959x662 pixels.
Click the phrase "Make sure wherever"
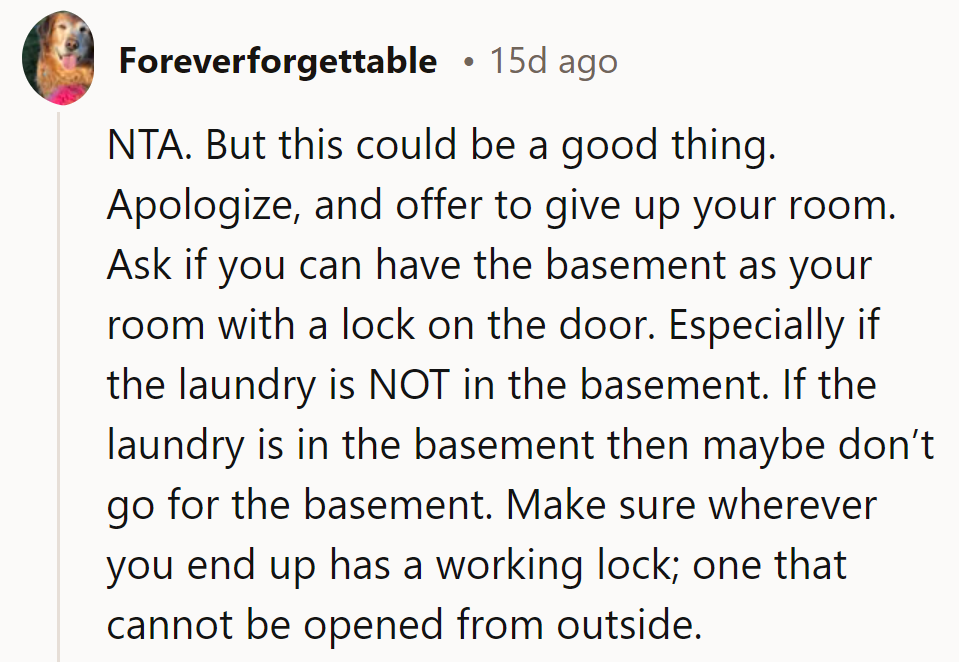pyautogui.click(x=692, y=504)
